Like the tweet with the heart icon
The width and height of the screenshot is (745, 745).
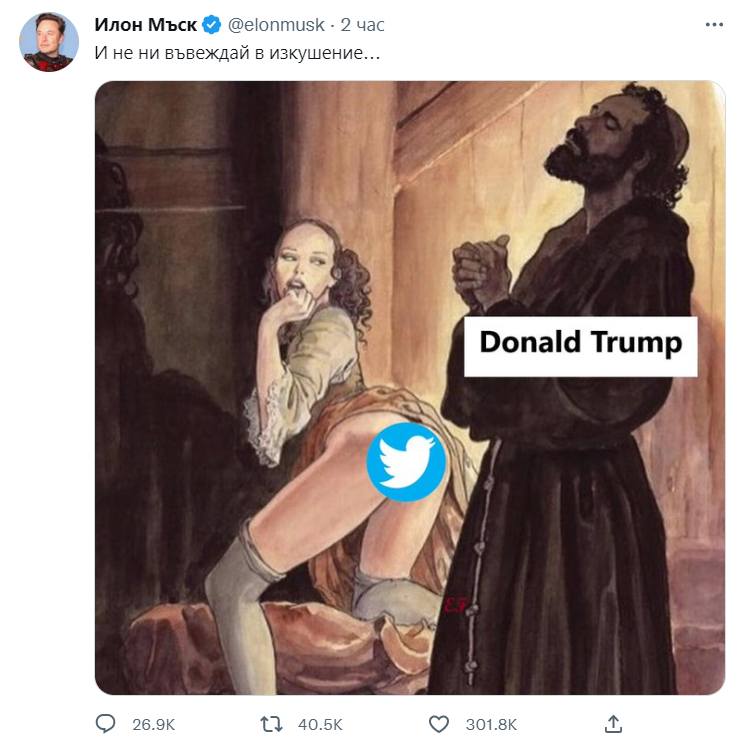[x=438, y=722]
